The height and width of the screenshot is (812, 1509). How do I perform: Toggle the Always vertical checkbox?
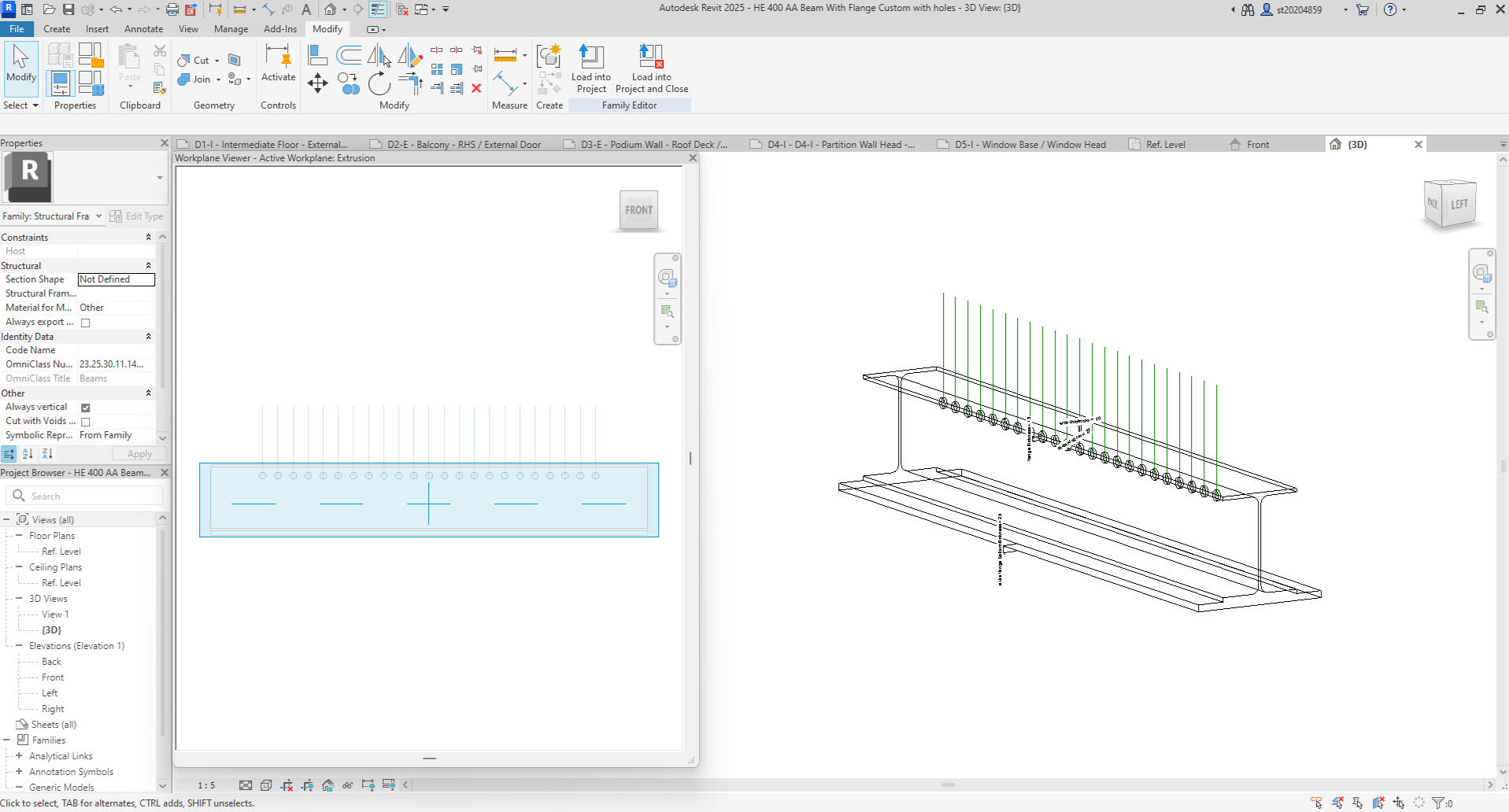click(86, 408)
